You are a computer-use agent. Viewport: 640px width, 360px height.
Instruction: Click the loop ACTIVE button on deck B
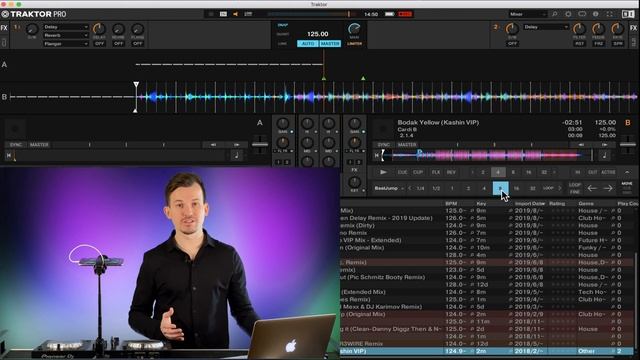tap(608, 172)
